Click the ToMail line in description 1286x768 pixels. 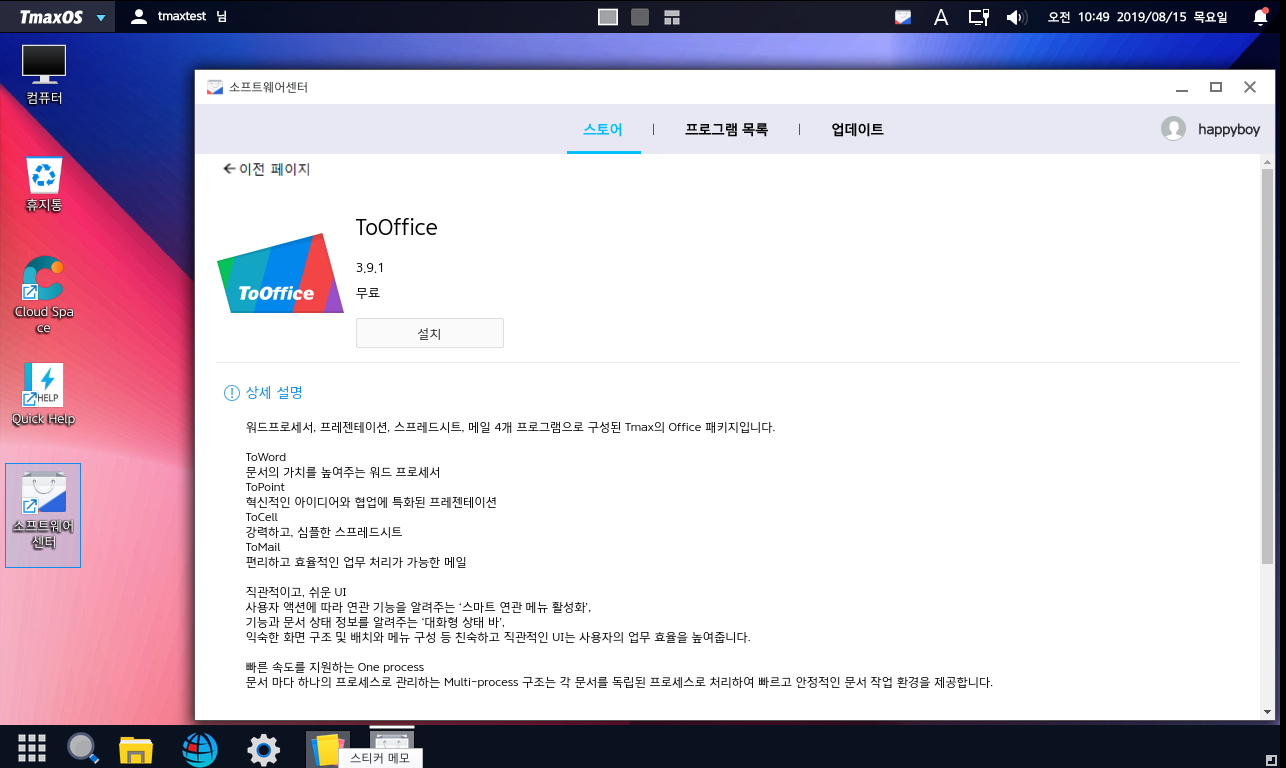263,547
